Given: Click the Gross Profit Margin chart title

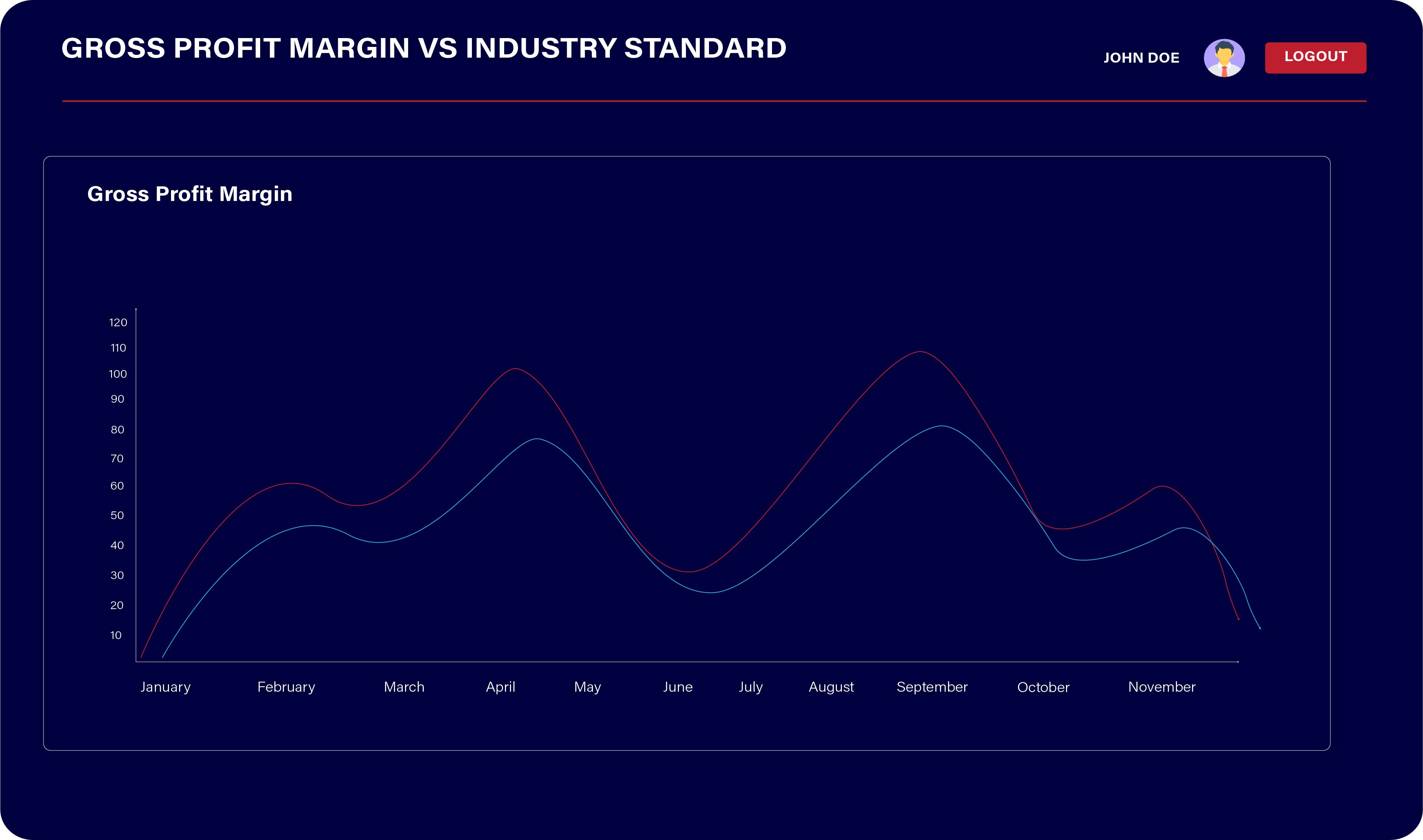Looking at the screenshot, I should (x=189, y=194).
